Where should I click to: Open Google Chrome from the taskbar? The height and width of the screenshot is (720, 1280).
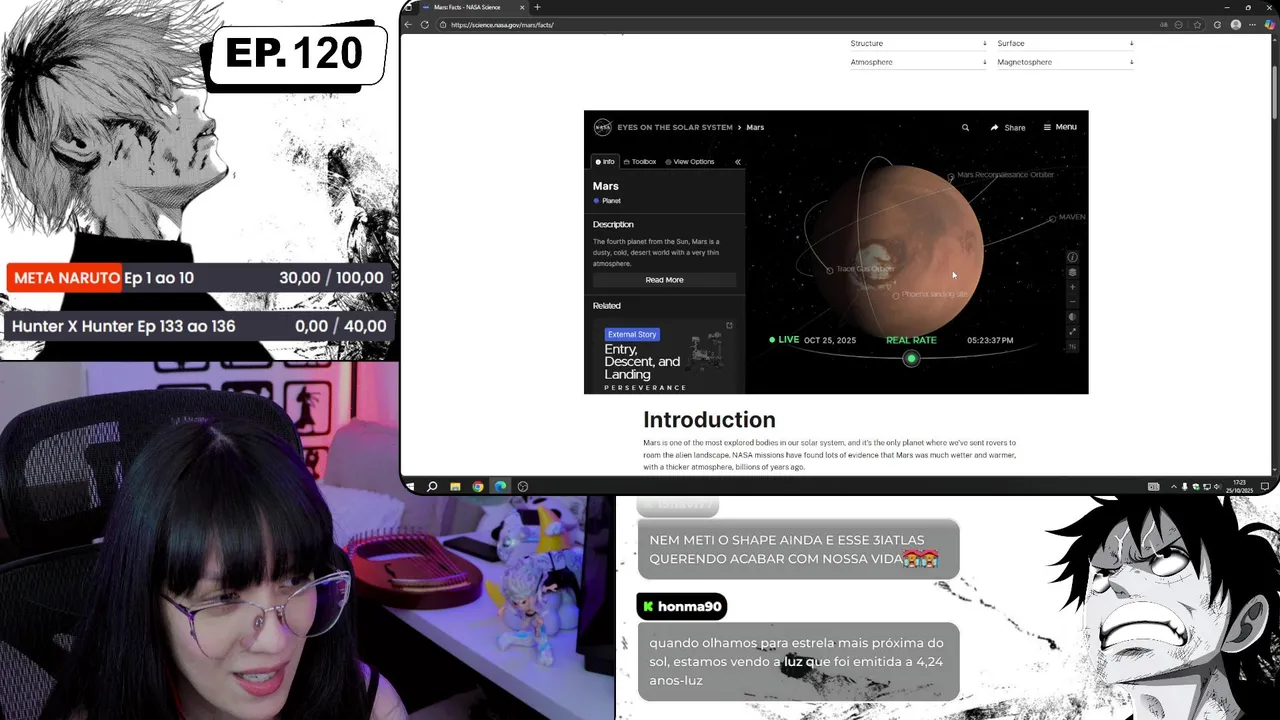pyautogui.click(x=478, y=487)
